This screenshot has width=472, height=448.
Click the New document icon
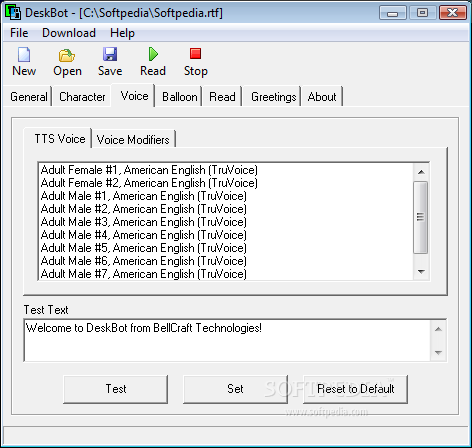point(24,55)
